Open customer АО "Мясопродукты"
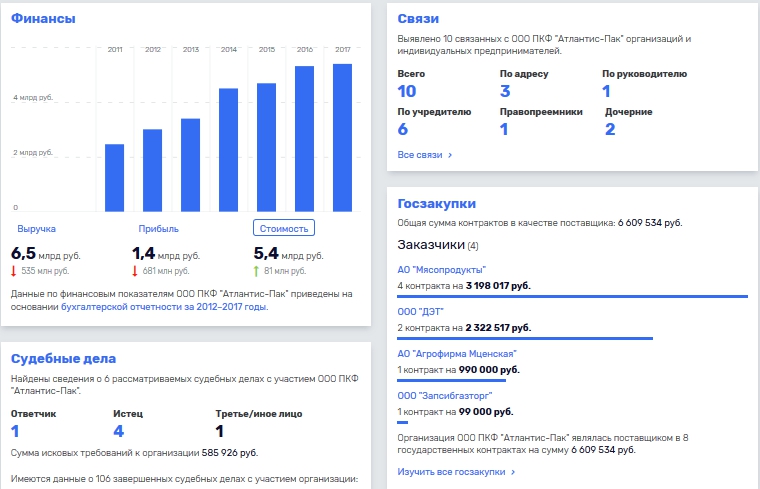This screenshot has height=489, width=760. pyautogui.click(x=442, y=270)
